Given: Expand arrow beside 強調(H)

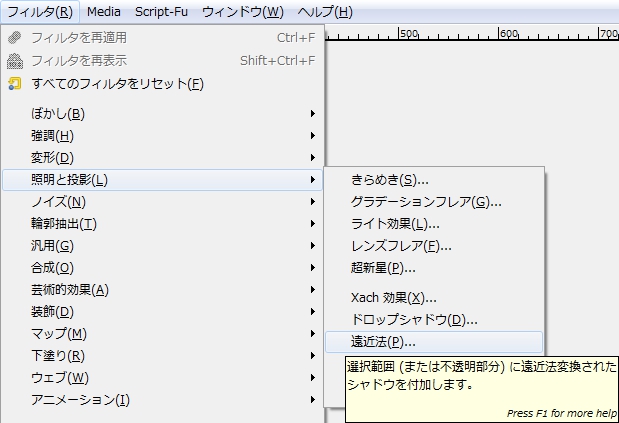Looking at the screenshot, I should [x=313, y=136].
